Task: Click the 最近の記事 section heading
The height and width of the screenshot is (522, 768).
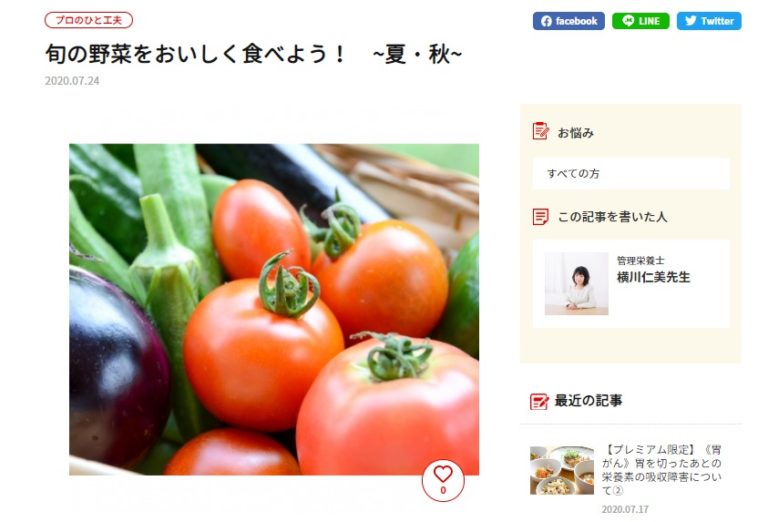Action: tap(588, 401)
